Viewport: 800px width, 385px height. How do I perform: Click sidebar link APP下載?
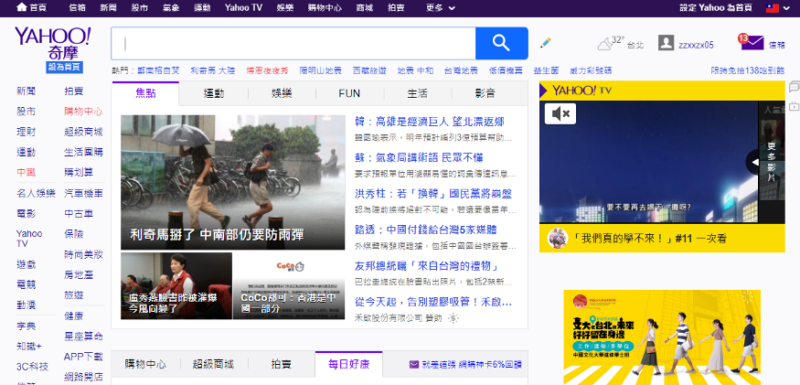click(x=83, y=356)
